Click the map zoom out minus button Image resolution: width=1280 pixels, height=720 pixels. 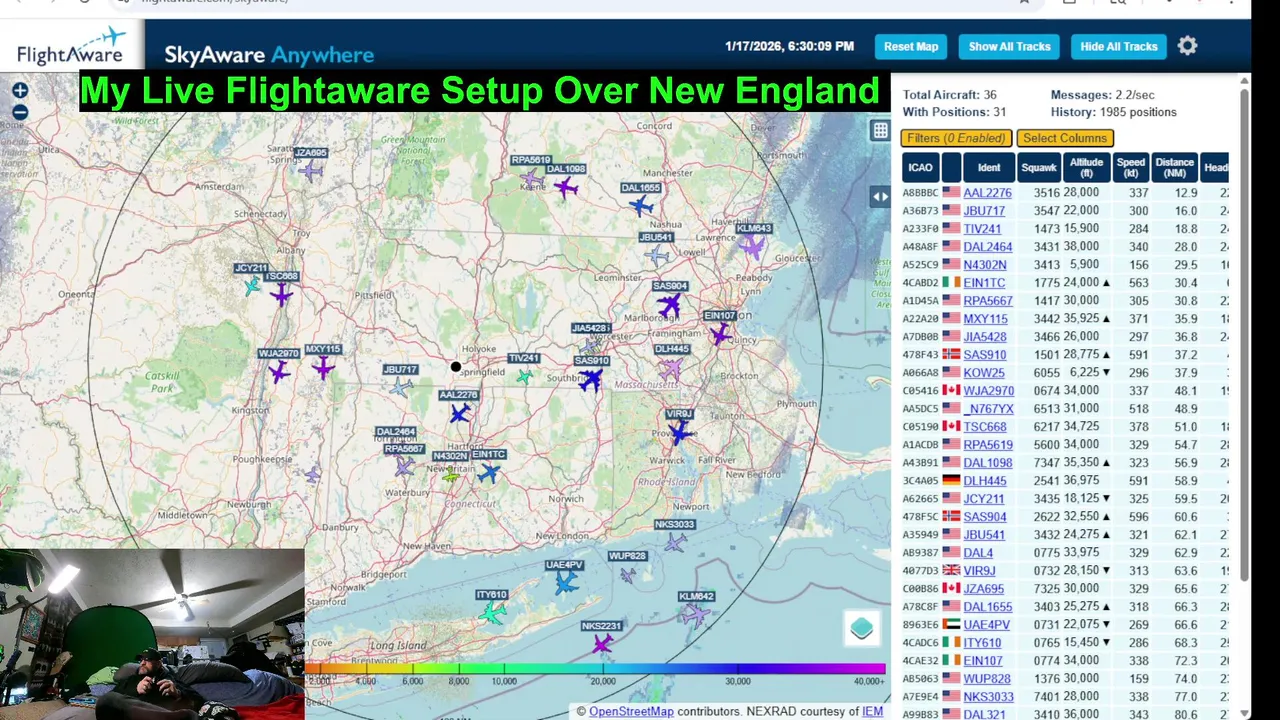20,112
